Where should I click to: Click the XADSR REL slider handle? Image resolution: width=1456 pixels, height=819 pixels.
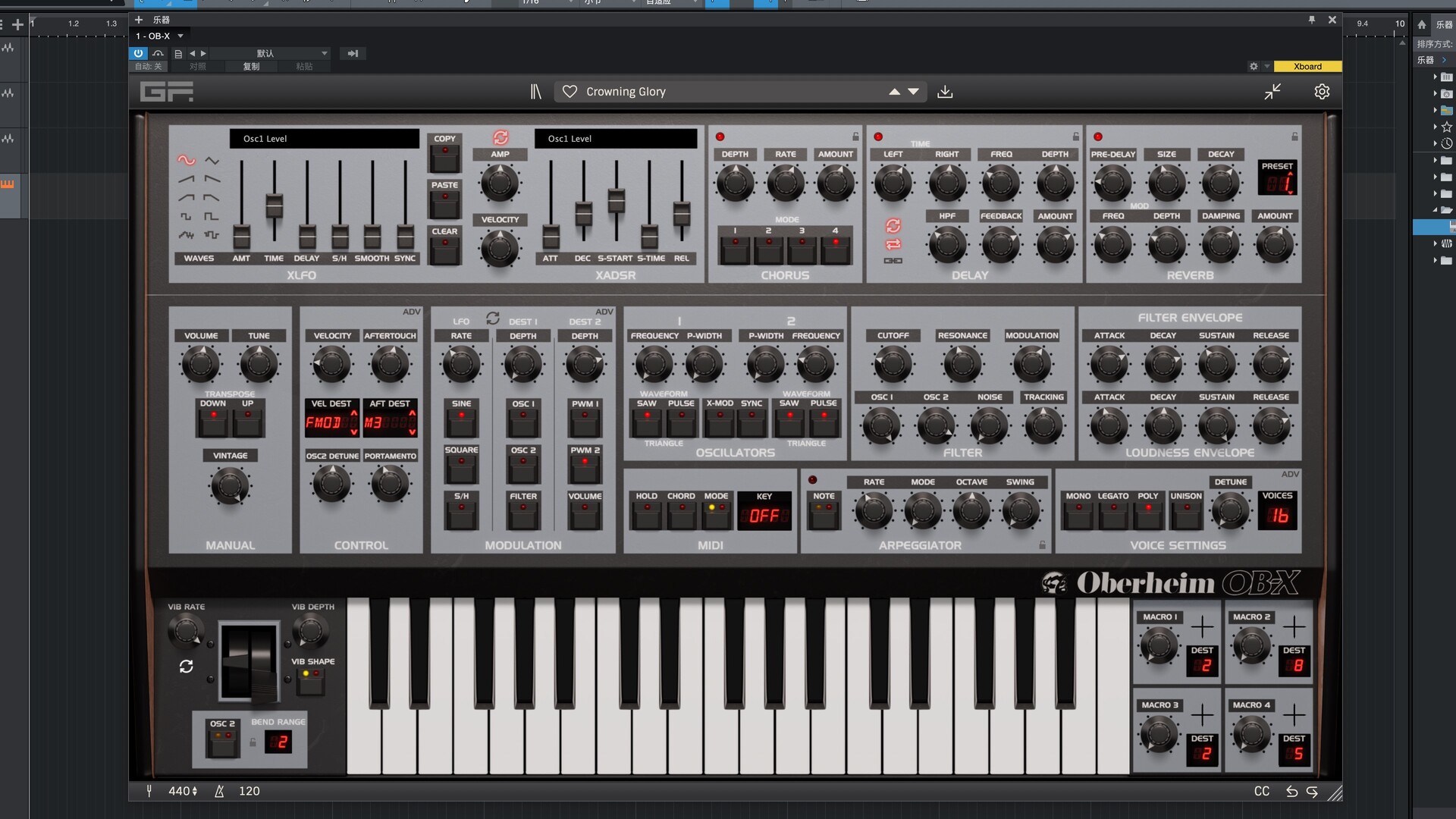(682, 213)
